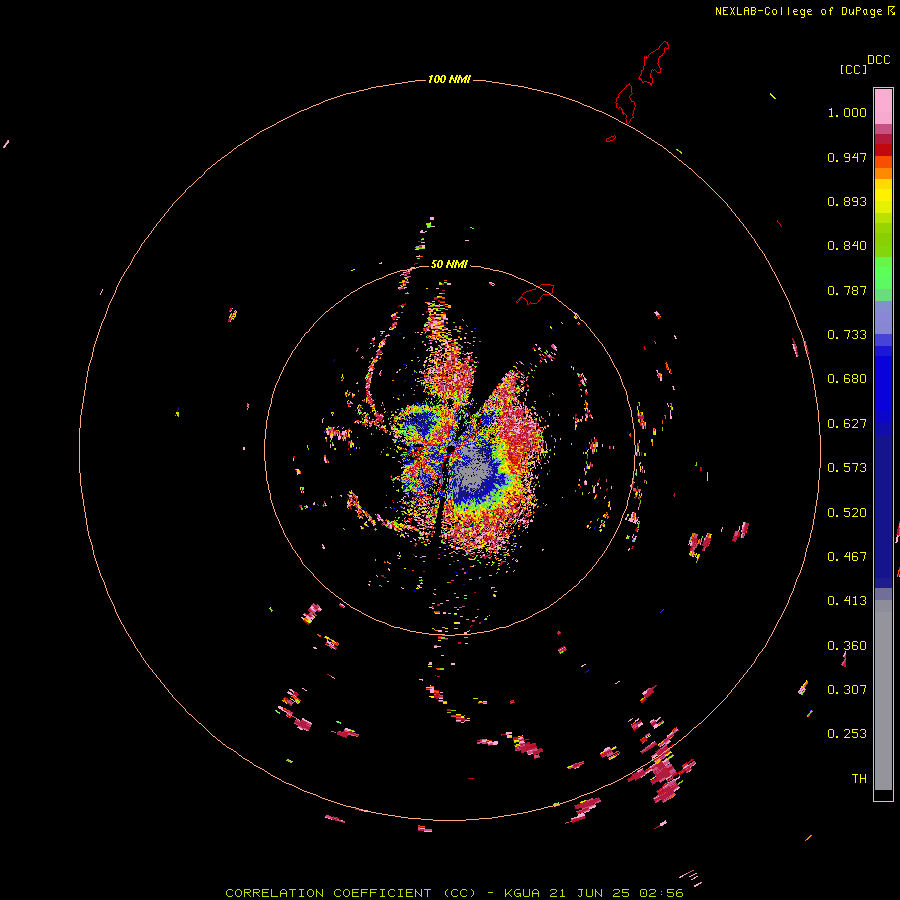The image size is (900, 900).
Task: Click the 100 NMI range ring label
Action: click(449, 79)
